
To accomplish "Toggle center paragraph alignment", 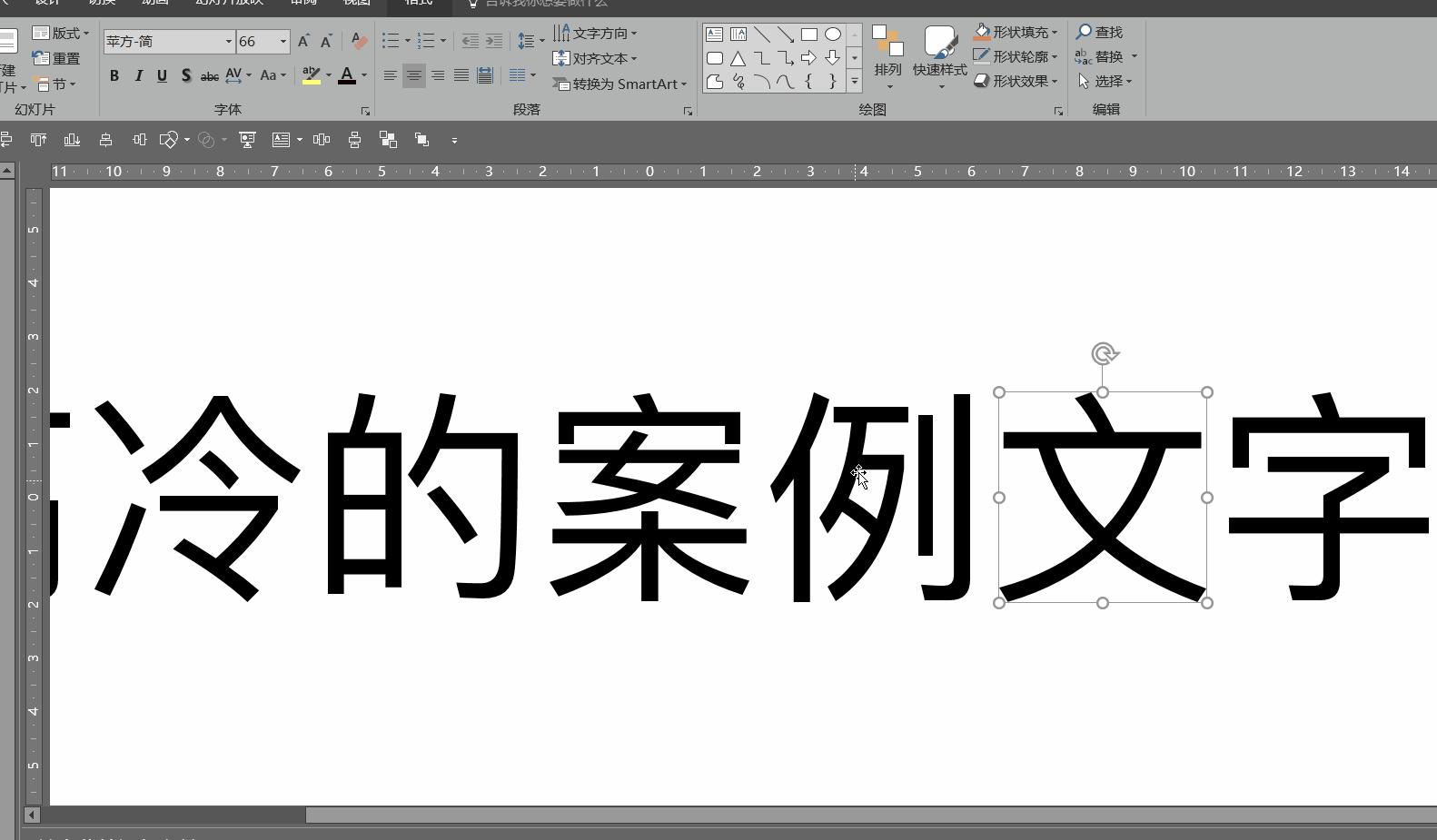I will click(x=413, y=75).
